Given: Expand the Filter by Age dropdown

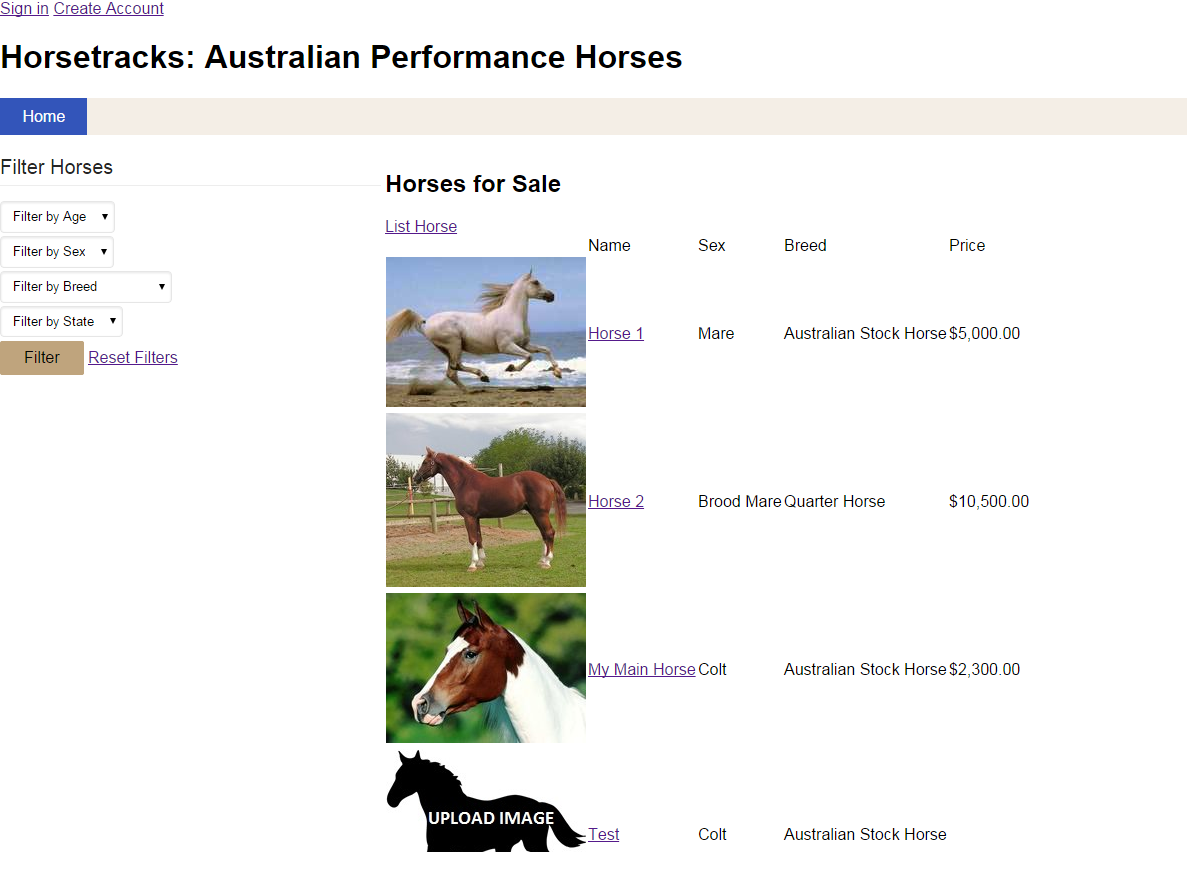Looking at the screenshot, I should pos(58,217).
